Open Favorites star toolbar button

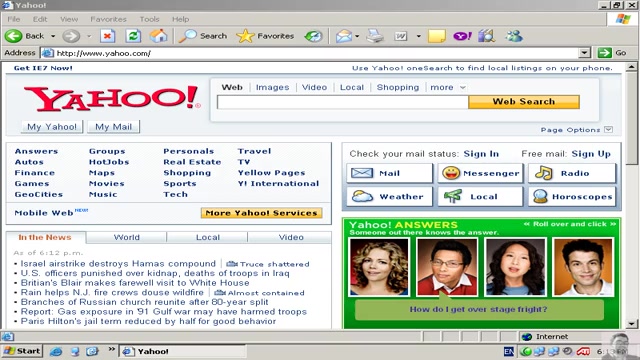(x=265, y=36)
